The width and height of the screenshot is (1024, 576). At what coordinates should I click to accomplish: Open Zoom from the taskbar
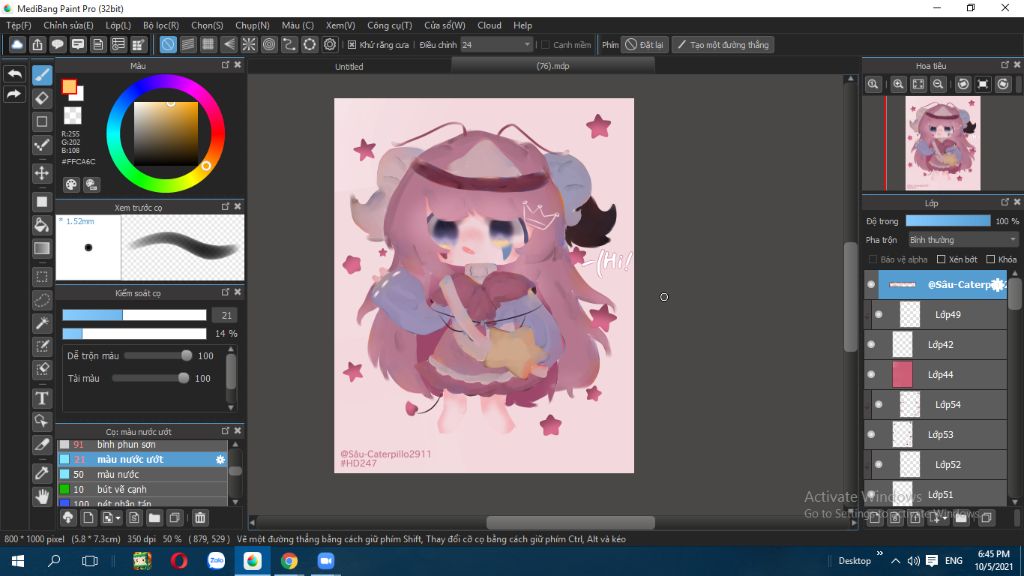click(x=326, y=561)
